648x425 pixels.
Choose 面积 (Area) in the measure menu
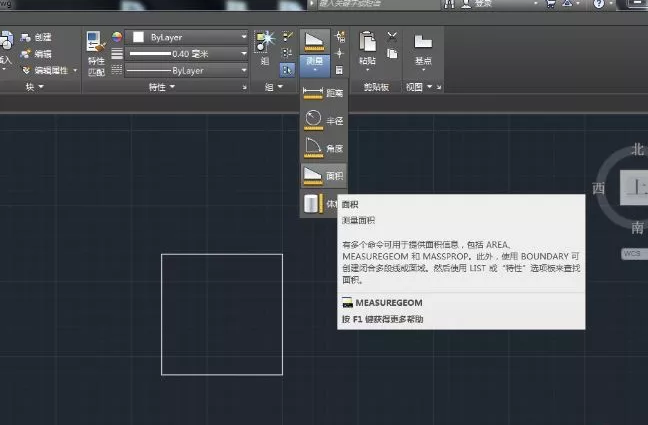click(x=324, y=176)
